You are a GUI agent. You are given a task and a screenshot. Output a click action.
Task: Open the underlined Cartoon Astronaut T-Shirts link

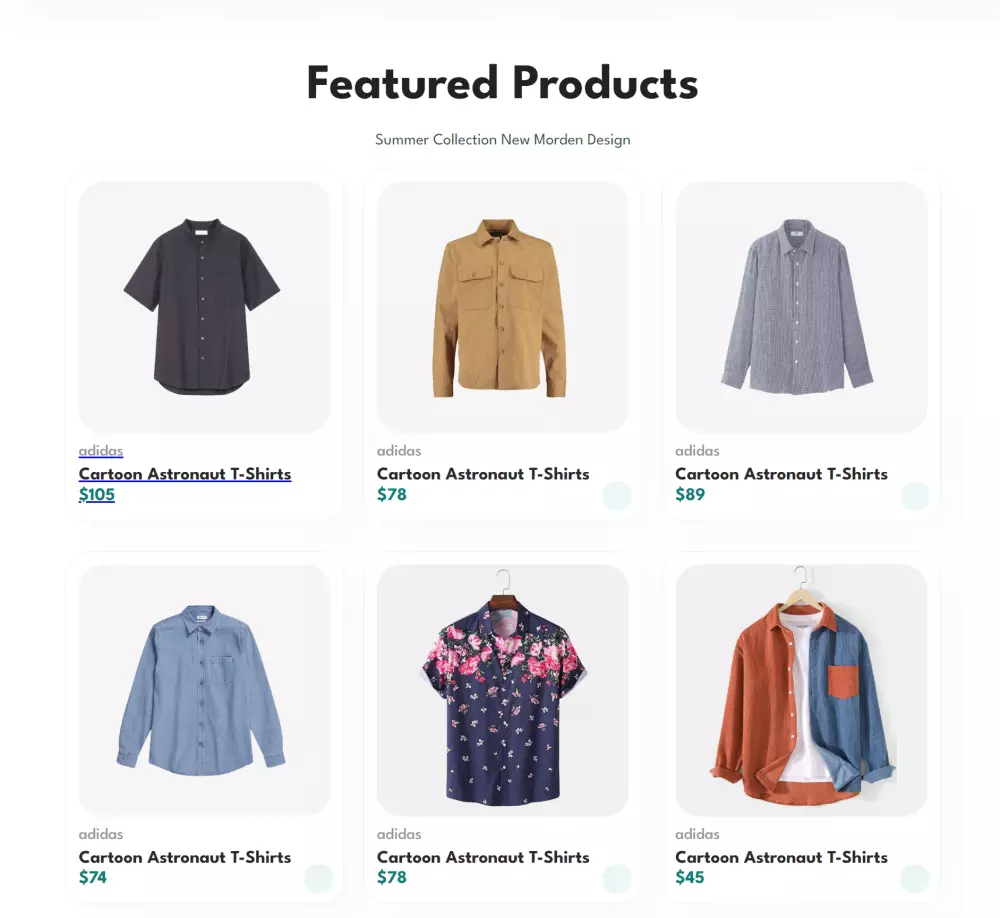pyautogui.click(x=185, y=474)
